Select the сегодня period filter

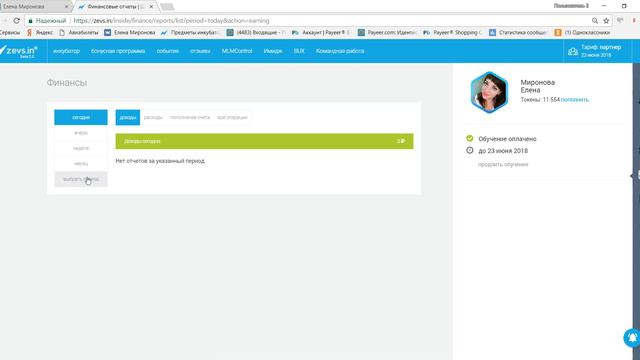(81, 117)
